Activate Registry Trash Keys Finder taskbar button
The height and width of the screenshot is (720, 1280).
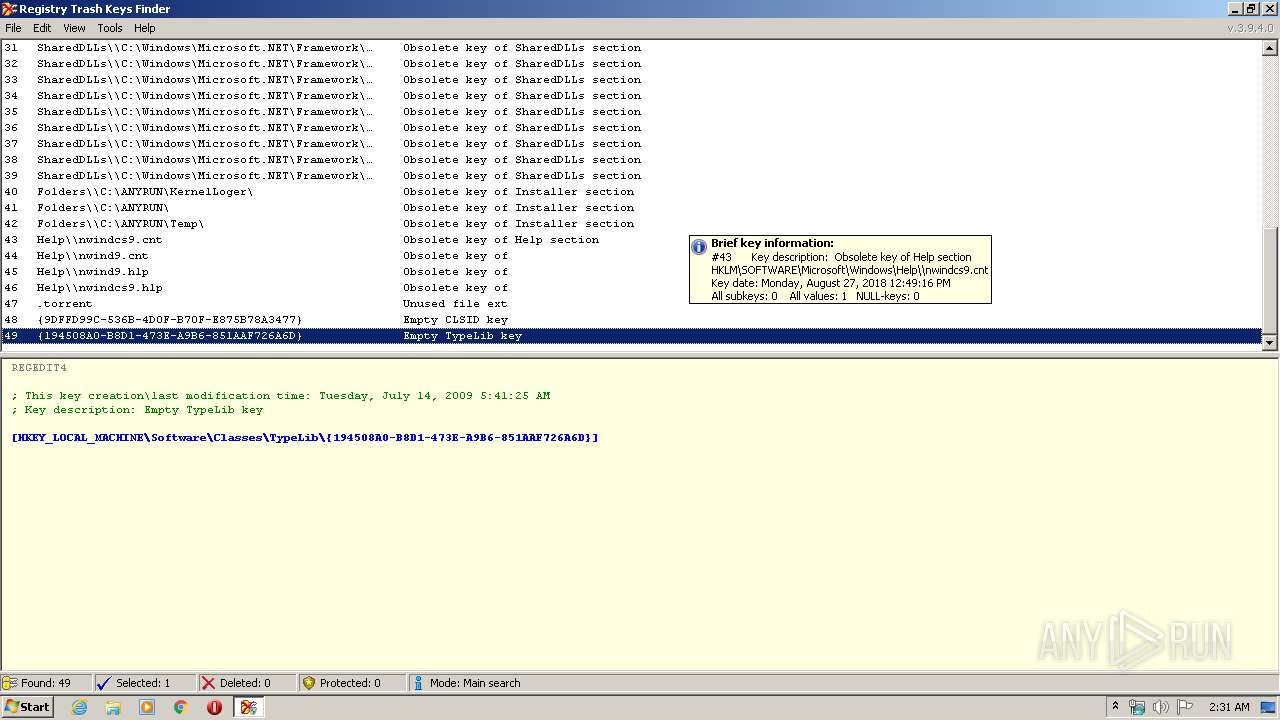click(x=249, y=707)
